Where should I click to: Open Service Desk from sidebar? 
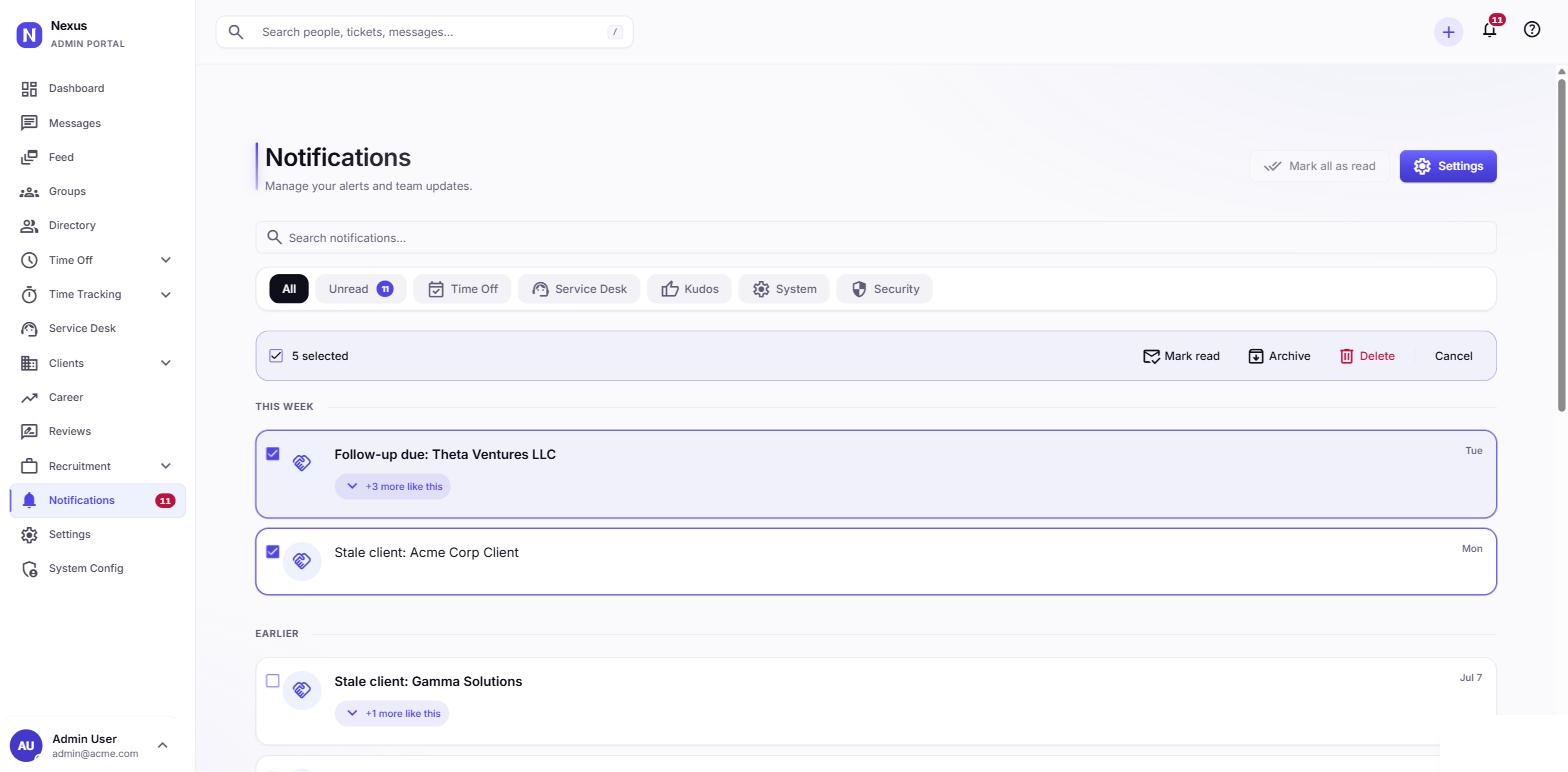(97, 328)
